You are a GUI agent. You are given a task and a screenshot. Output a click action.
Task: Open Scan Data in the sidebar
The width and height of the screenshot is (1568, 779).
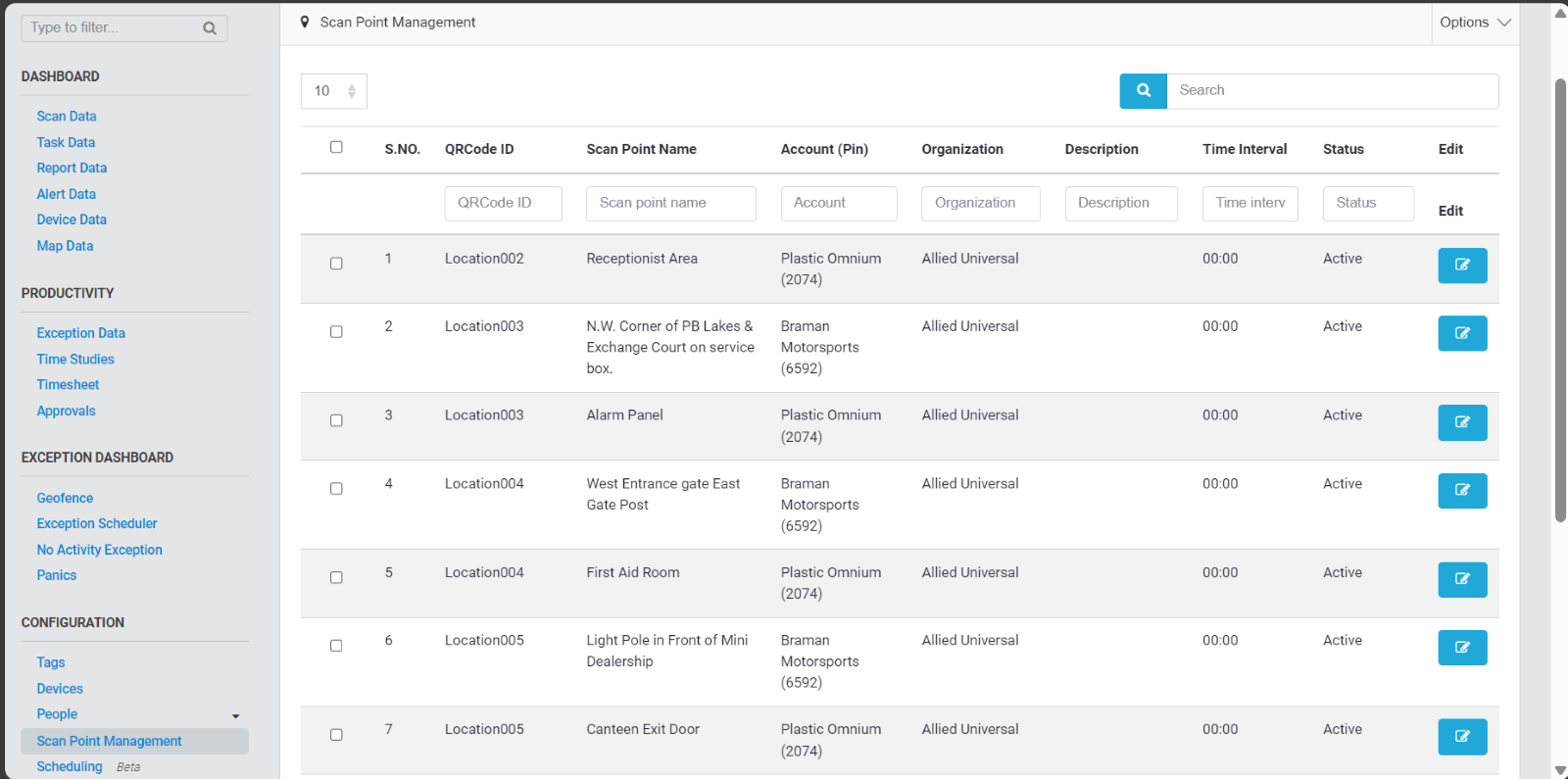point(67,117)
